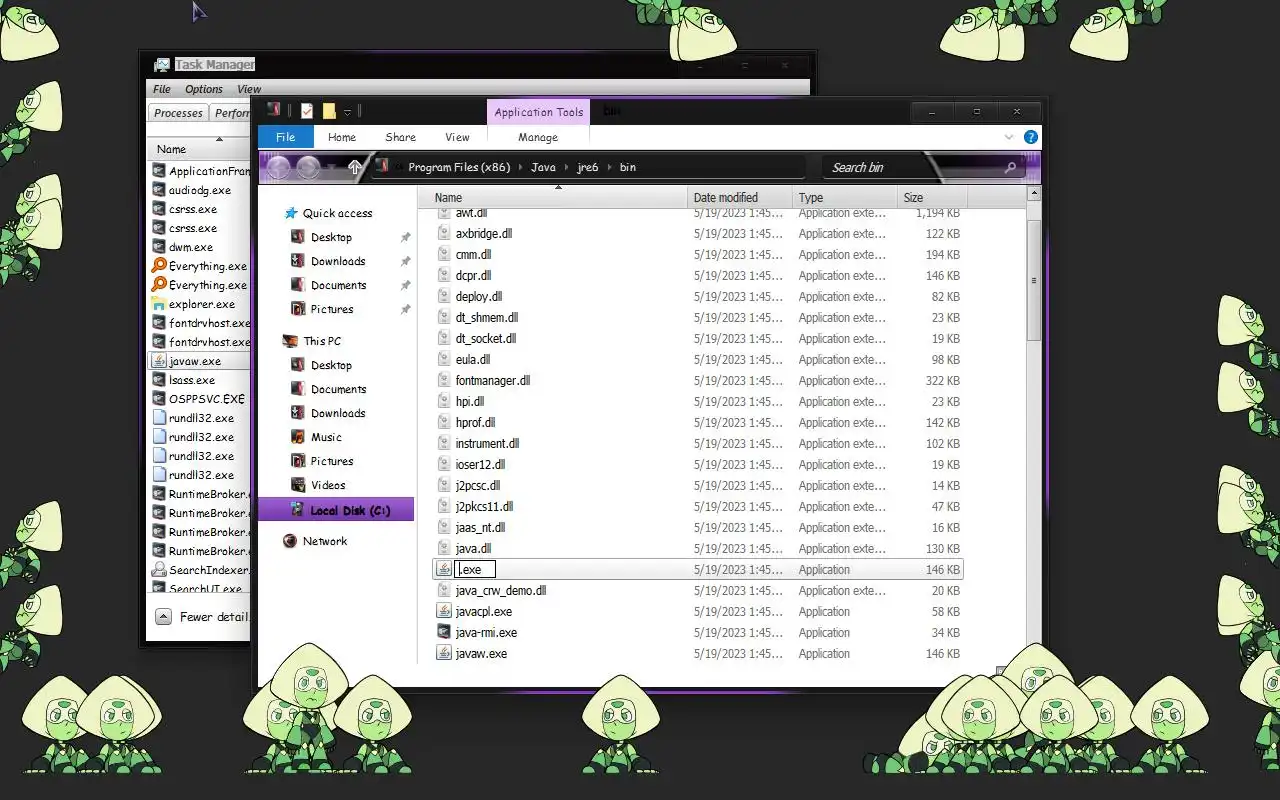Click the filename edit box ending .exe
1280x800 pixels.
tap(475, 569)
